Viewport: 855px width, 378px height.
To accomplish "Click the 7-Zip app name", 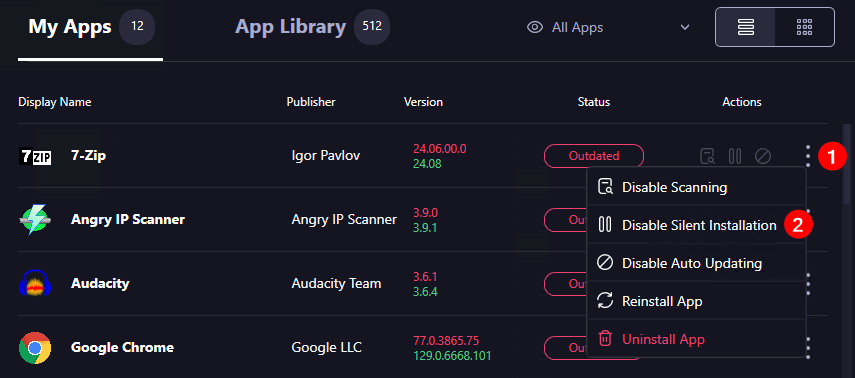I will click(88, 156).
